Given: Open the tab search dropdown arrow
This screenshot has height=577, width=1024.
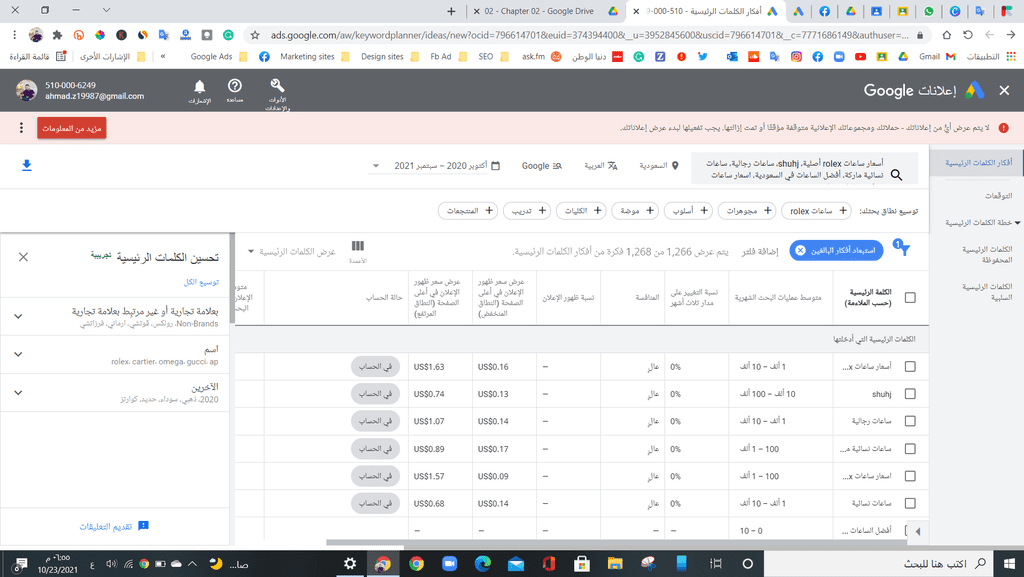Looking at the screenshot, I should pyautogui.click(x=106, y=10).
